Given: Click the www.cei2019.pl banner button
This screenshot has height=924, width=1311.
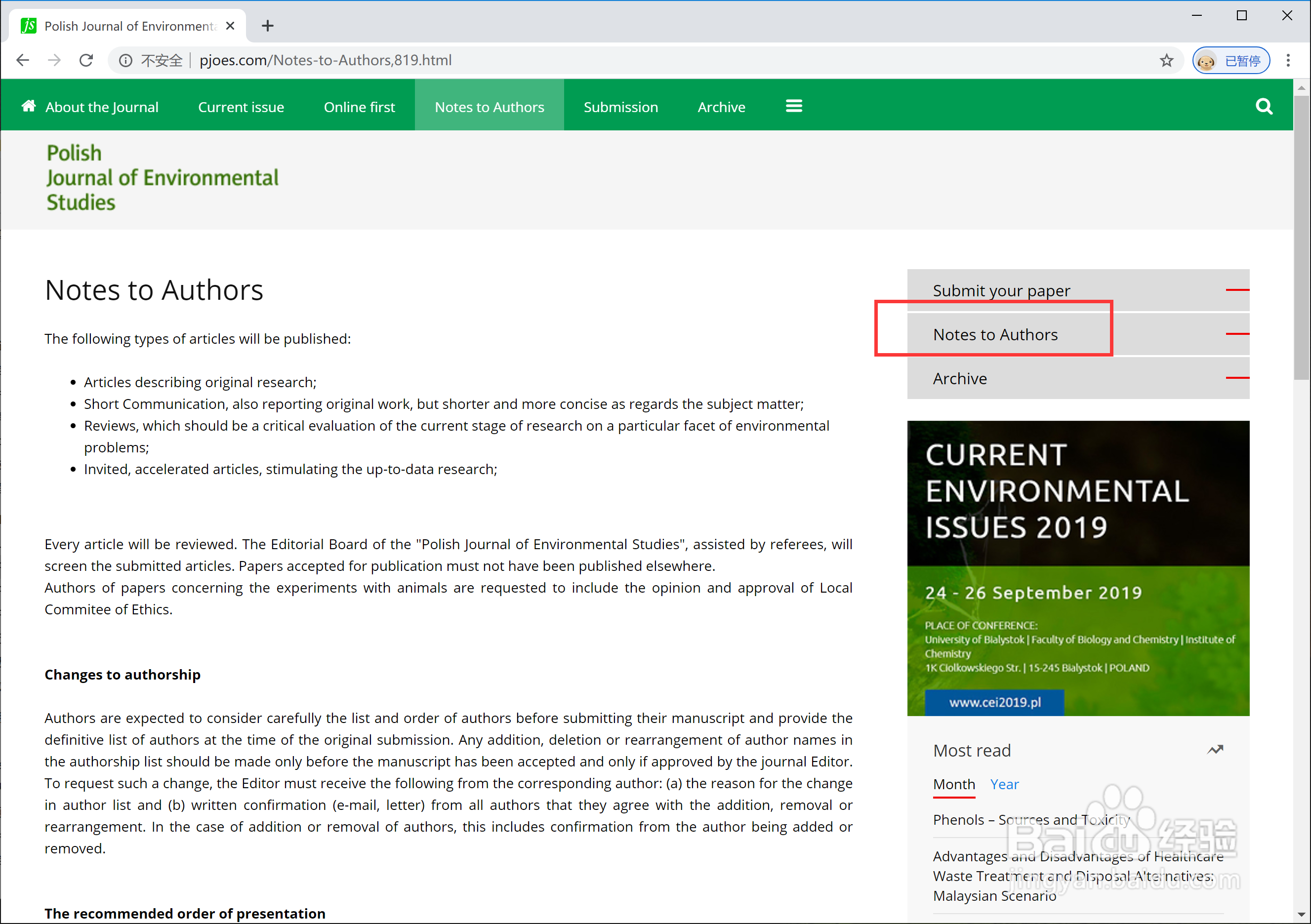Looking at the screenshot, I should click(994, 703).
